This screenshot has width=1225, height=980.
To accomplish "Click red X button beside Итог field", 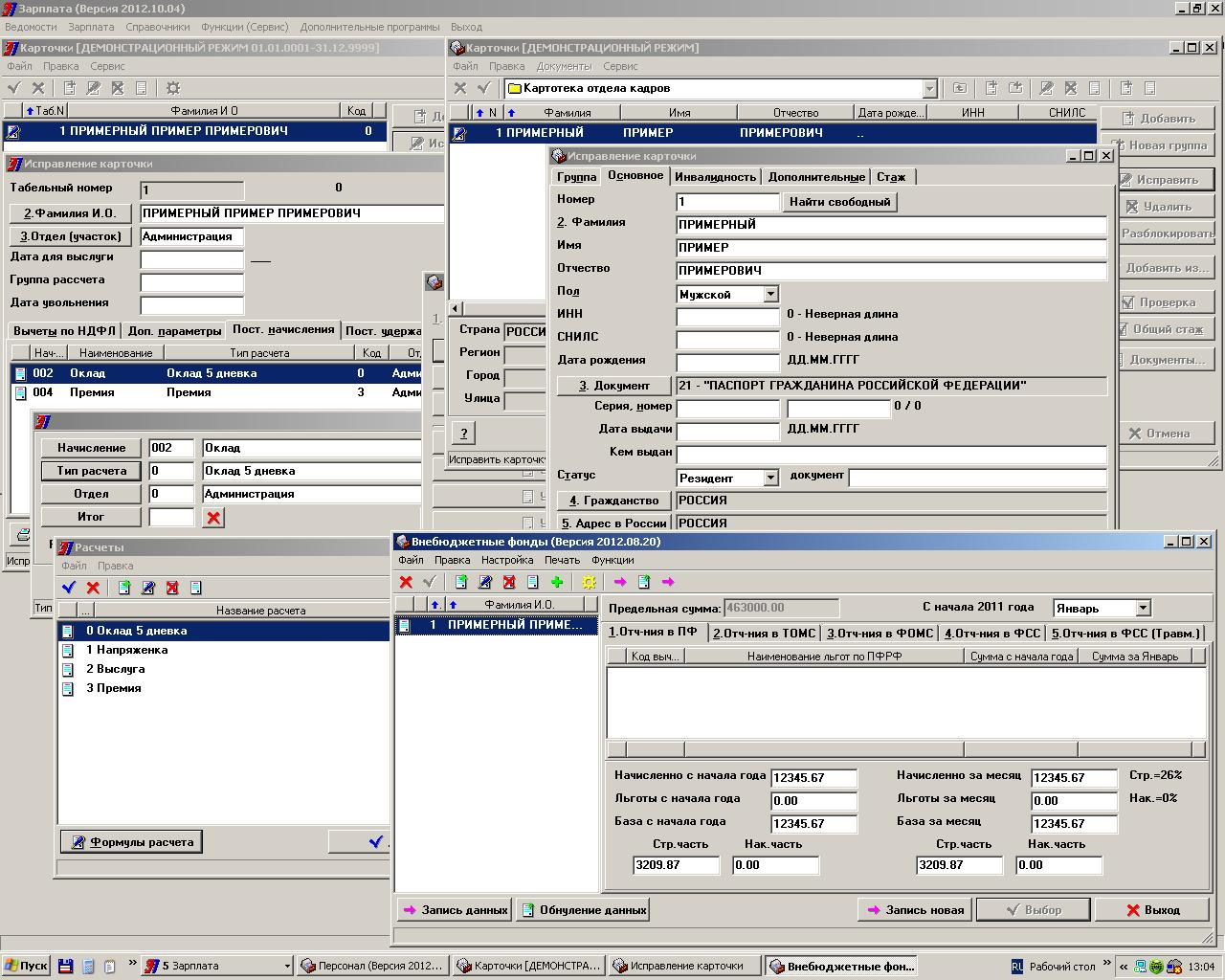I will point(213,518).
